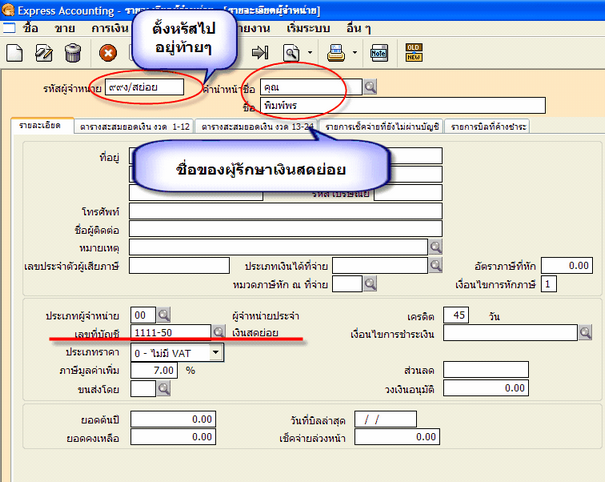605x482 pixels.
Task: Open lookup beside the คุณ prefix field
Action: pyautogui.click(x=369, y=87)
